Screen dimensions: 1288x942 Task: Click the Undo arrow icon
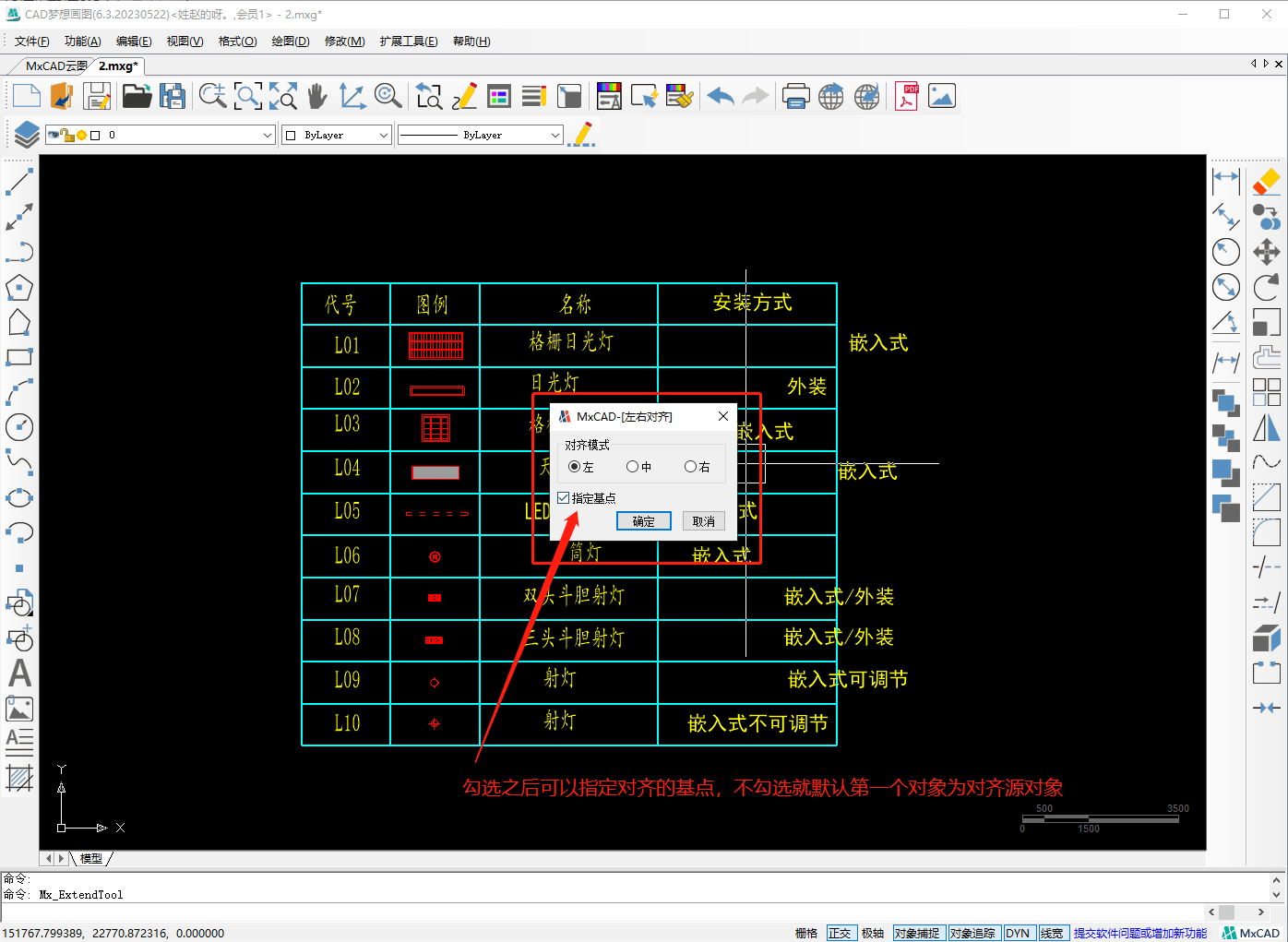720,96
